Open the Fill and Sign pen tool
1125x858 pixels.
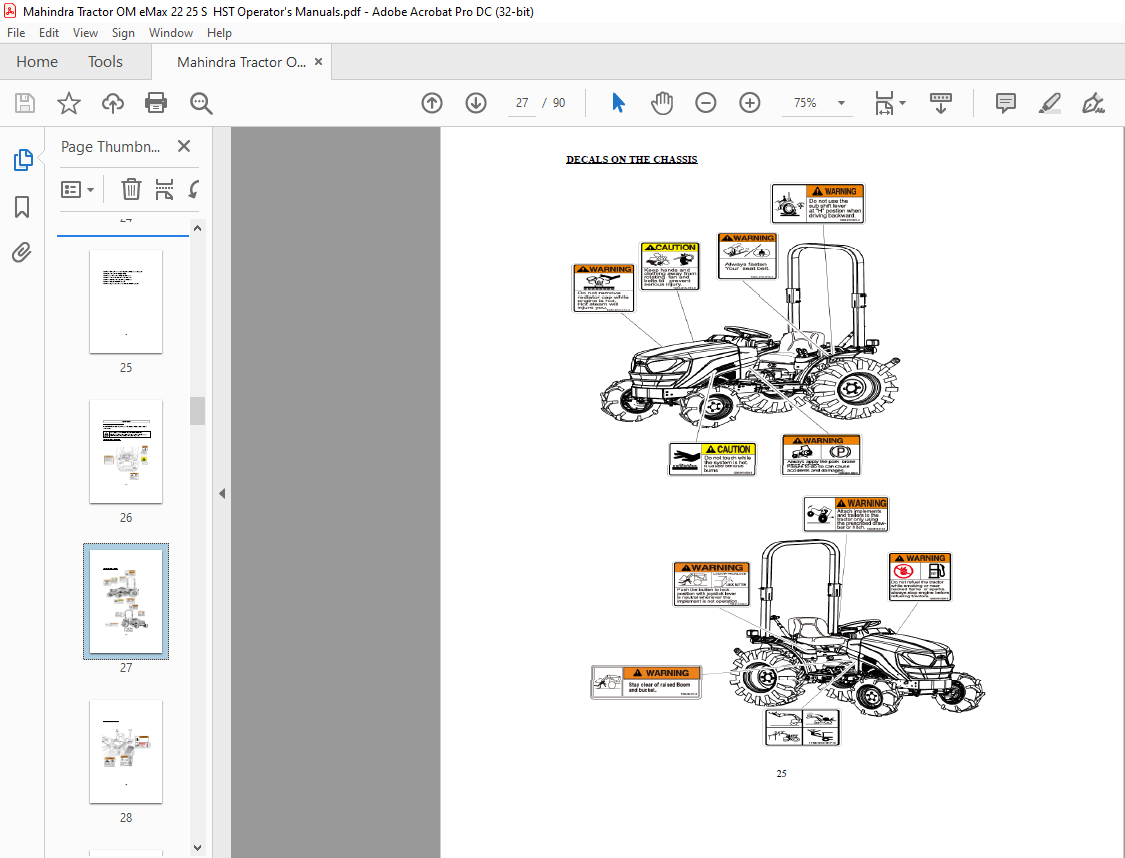coord(1093,103)
